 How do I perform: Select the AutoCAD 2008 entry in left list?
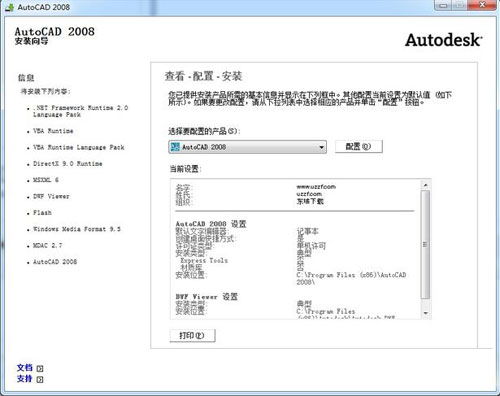click(x=55, y=262)
